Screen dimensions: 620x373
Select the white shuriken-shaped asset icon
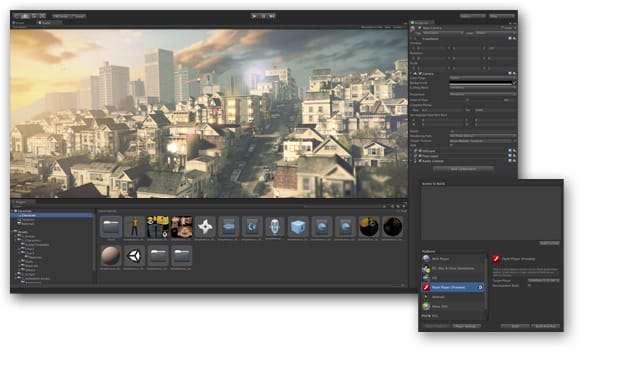pos(205,227)
